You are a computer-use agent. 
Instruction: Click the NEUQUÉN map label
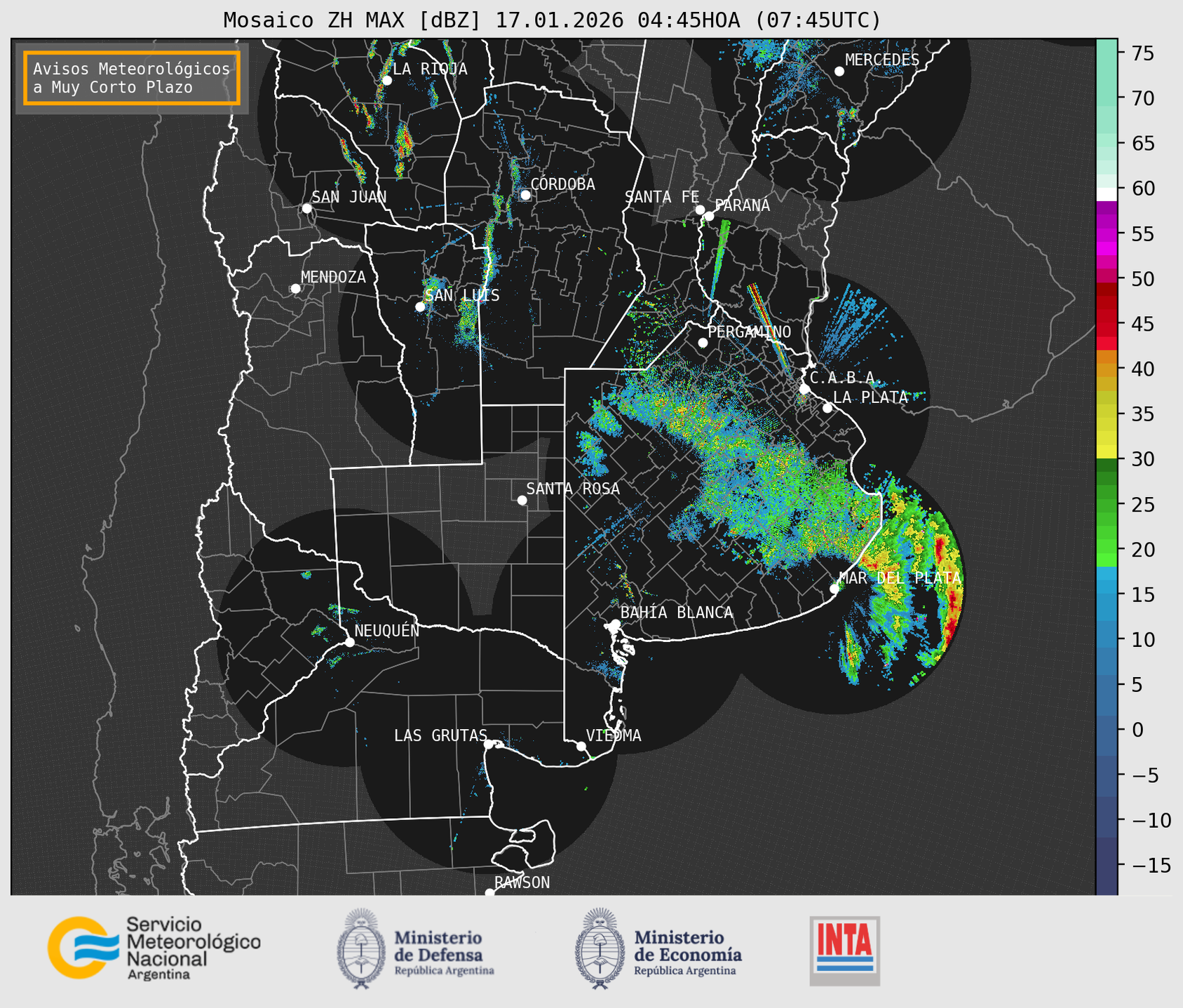coord(387,630)
